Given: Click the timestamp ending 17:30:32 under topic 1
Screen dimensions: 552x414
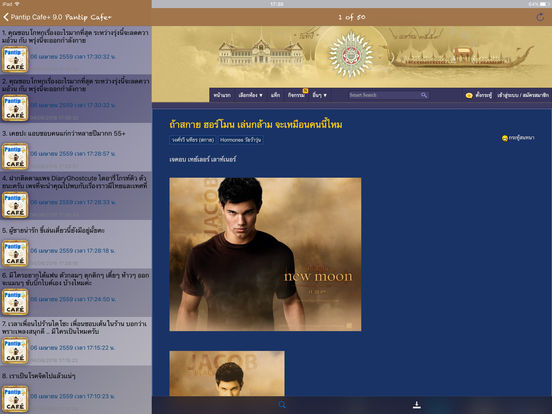Looking at the screenshot, I should (x=73, y=56).
